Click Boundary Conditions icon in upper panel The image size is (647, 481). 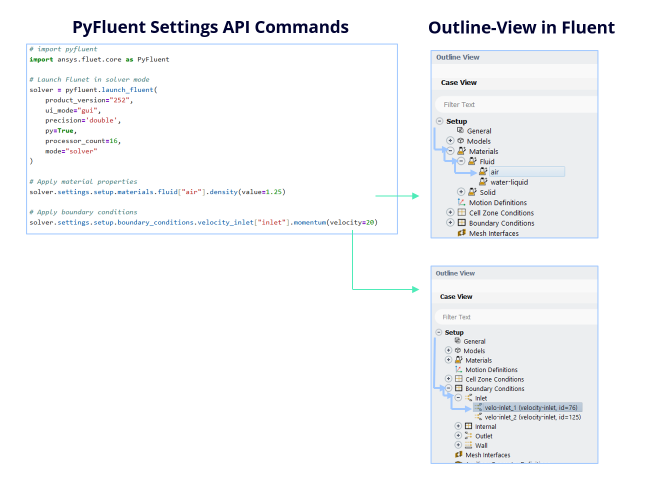462,223
